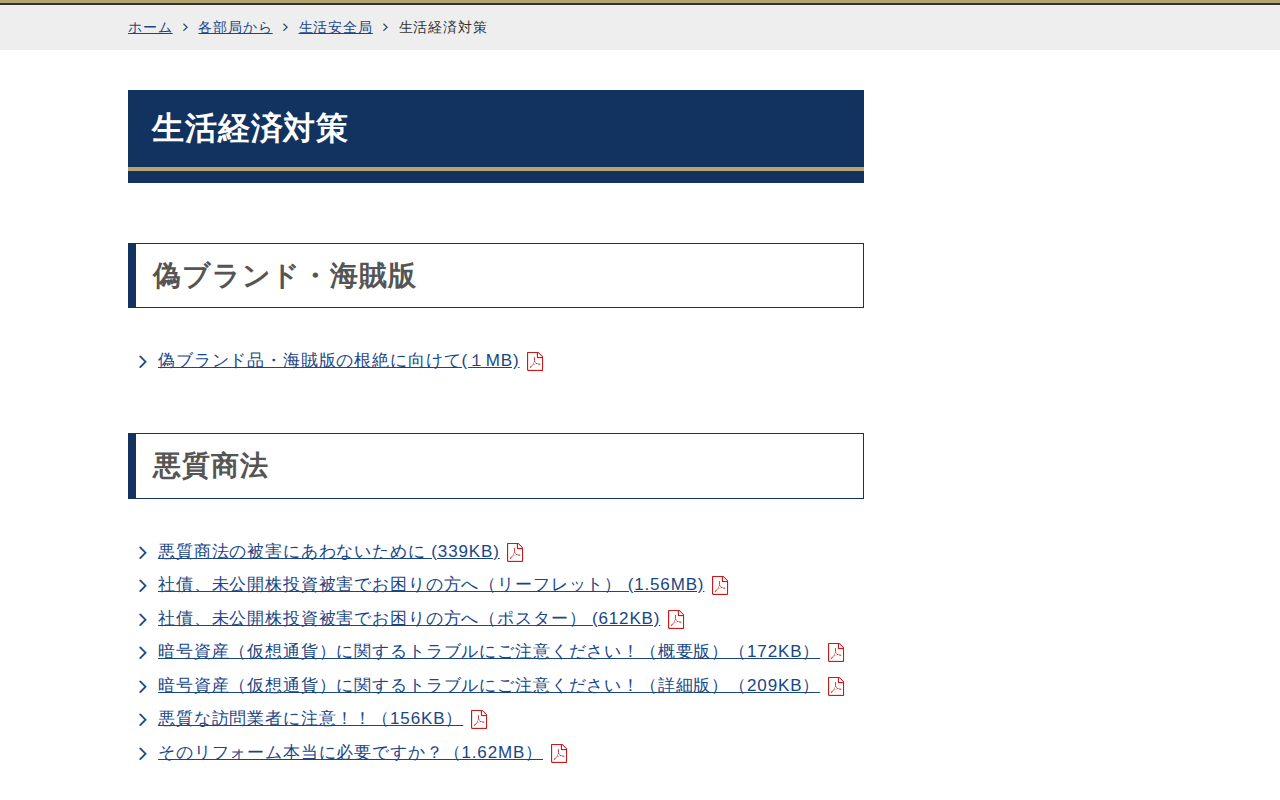Viewport: 1280px width, 800px height.
Task: Click the 悪質商法 section heading
Action: pos(496,466)
